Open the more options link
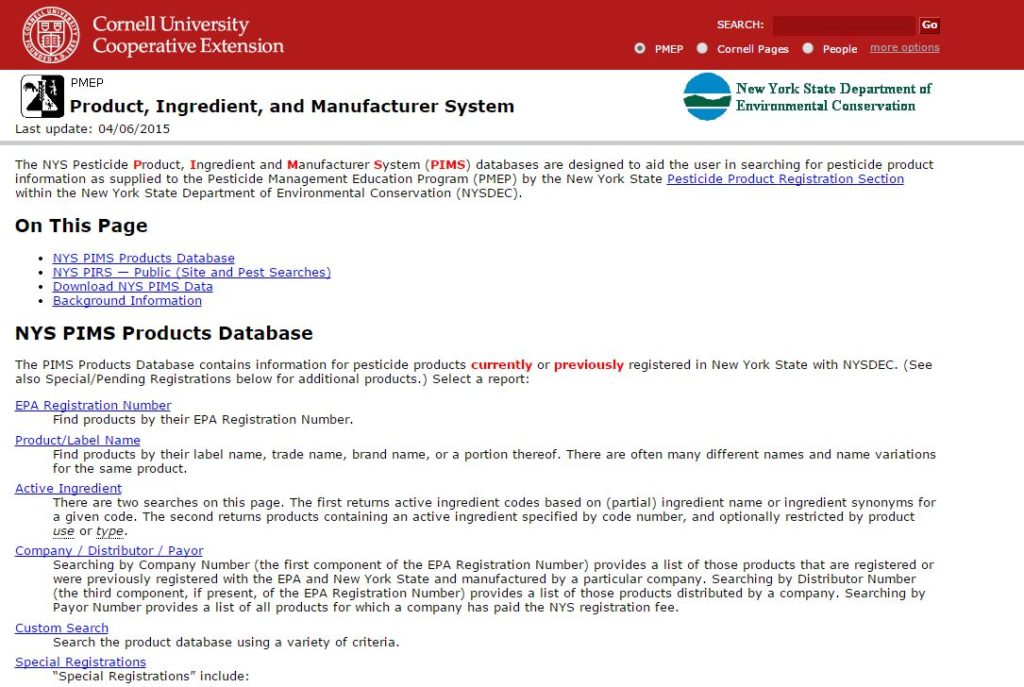Viewport: 1024px width, 687px height. click(904, 48)
